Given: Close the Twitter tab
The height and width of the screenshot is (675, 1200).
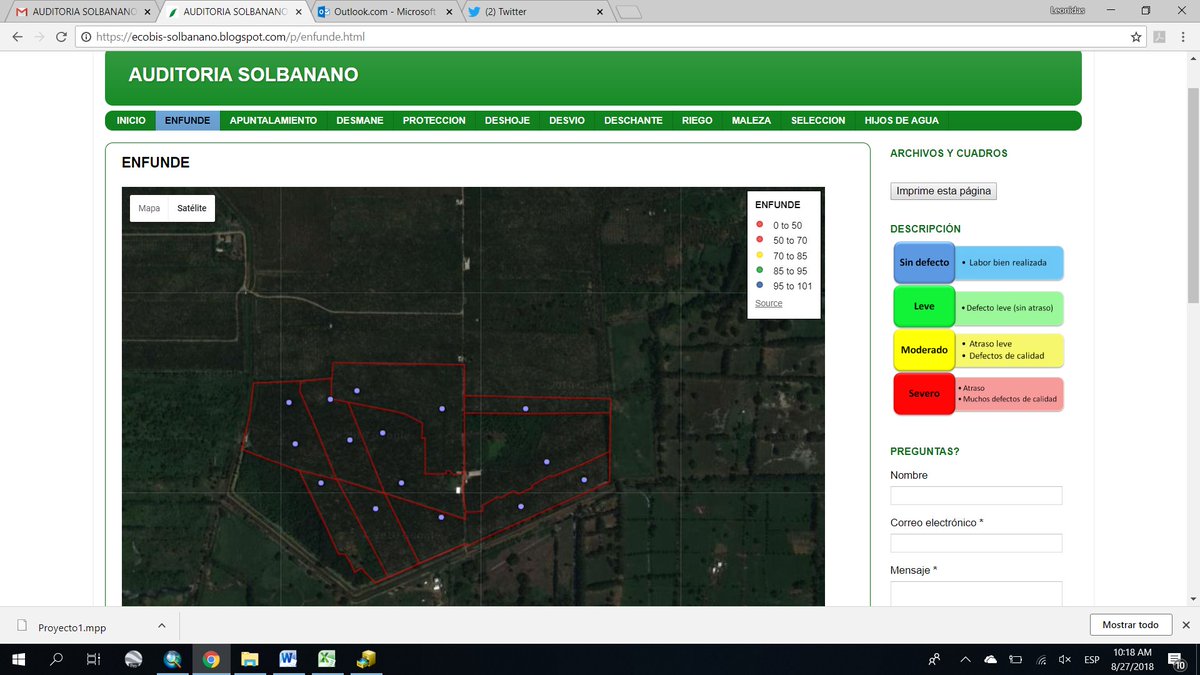Looking at the screenshot, I should [599, 12].
